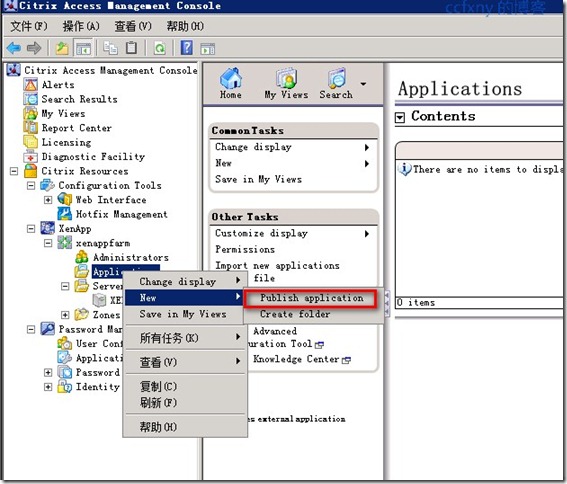The image size is (567, 484).
Task: Click the User Configurations tree icon
Action: coord(65,343)
